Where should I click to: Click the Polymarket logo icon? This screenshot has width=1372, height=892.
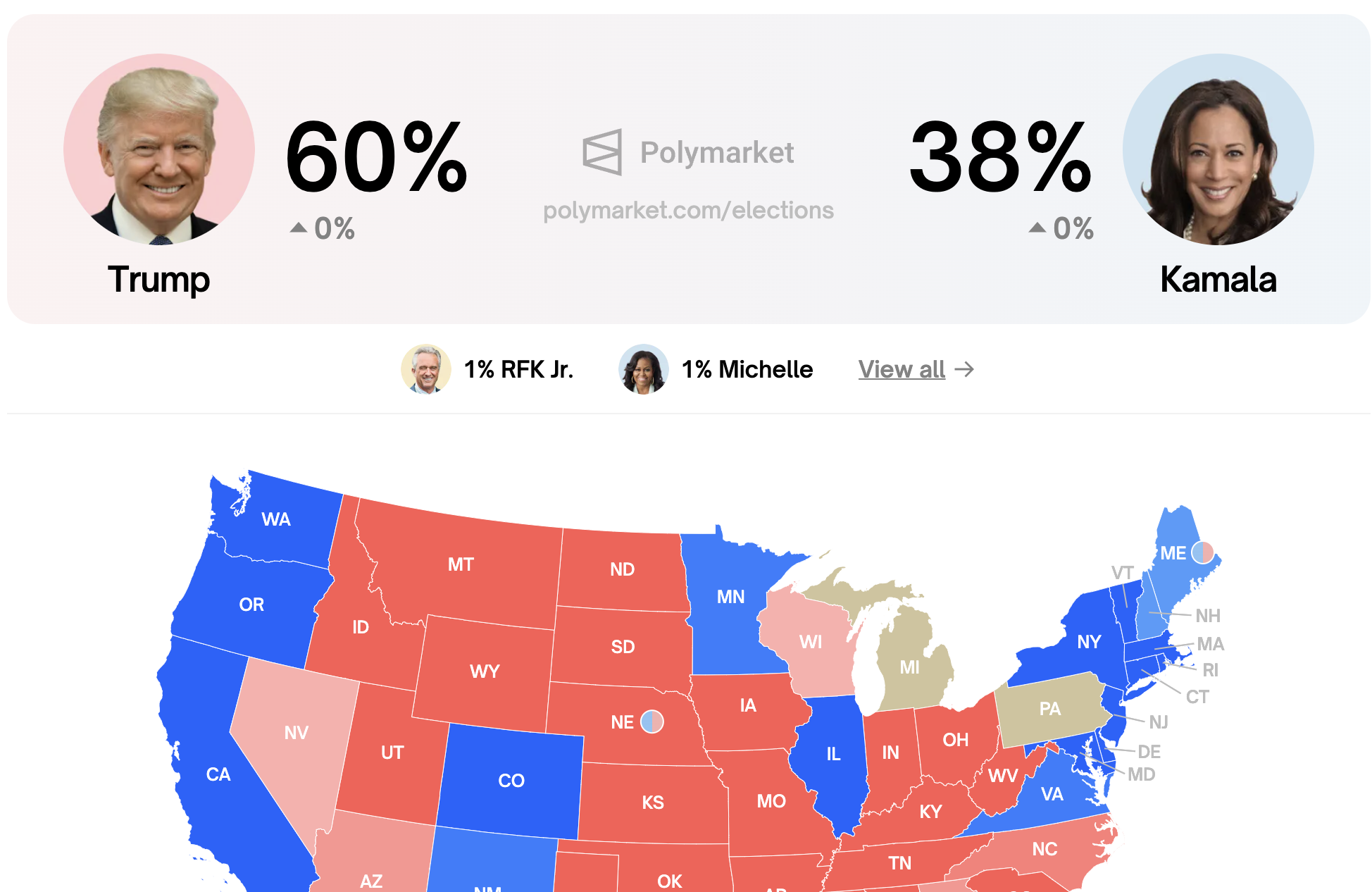602,152
